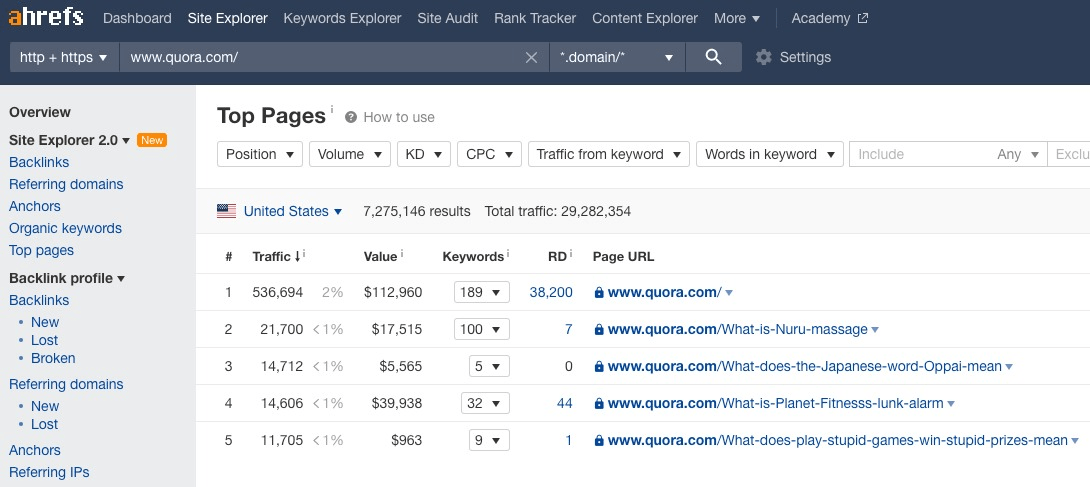1090x487 pixels.
Task: Expand the 32 keywords dropdown
Action: pos(485,403)
